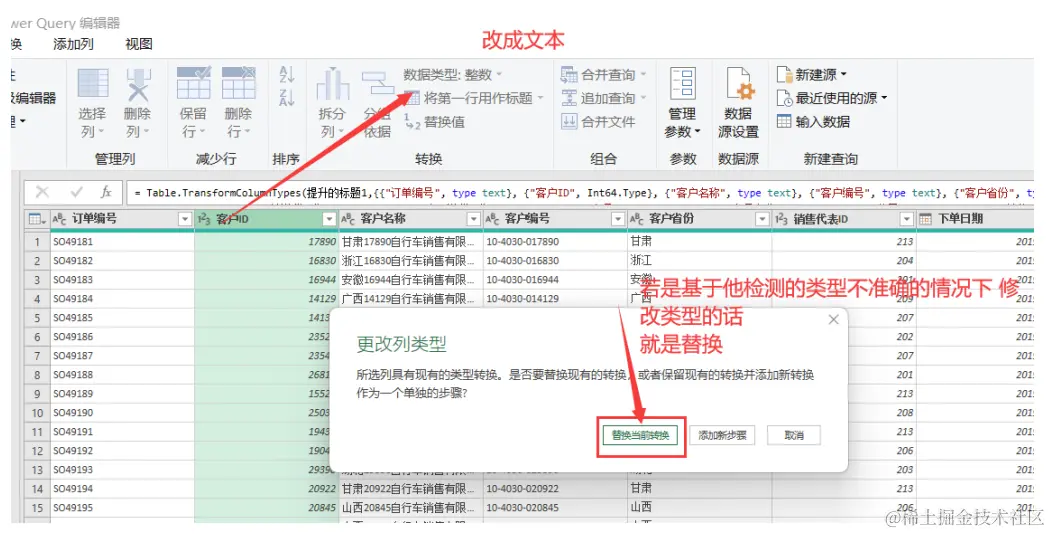Click customer ID cell 20845
The image size is (1051, 534).
[267, 508]
